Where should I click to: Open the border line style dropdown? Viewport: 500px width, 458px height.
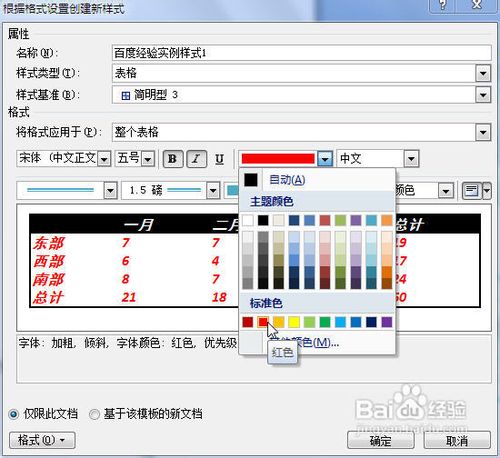(110, 191)
